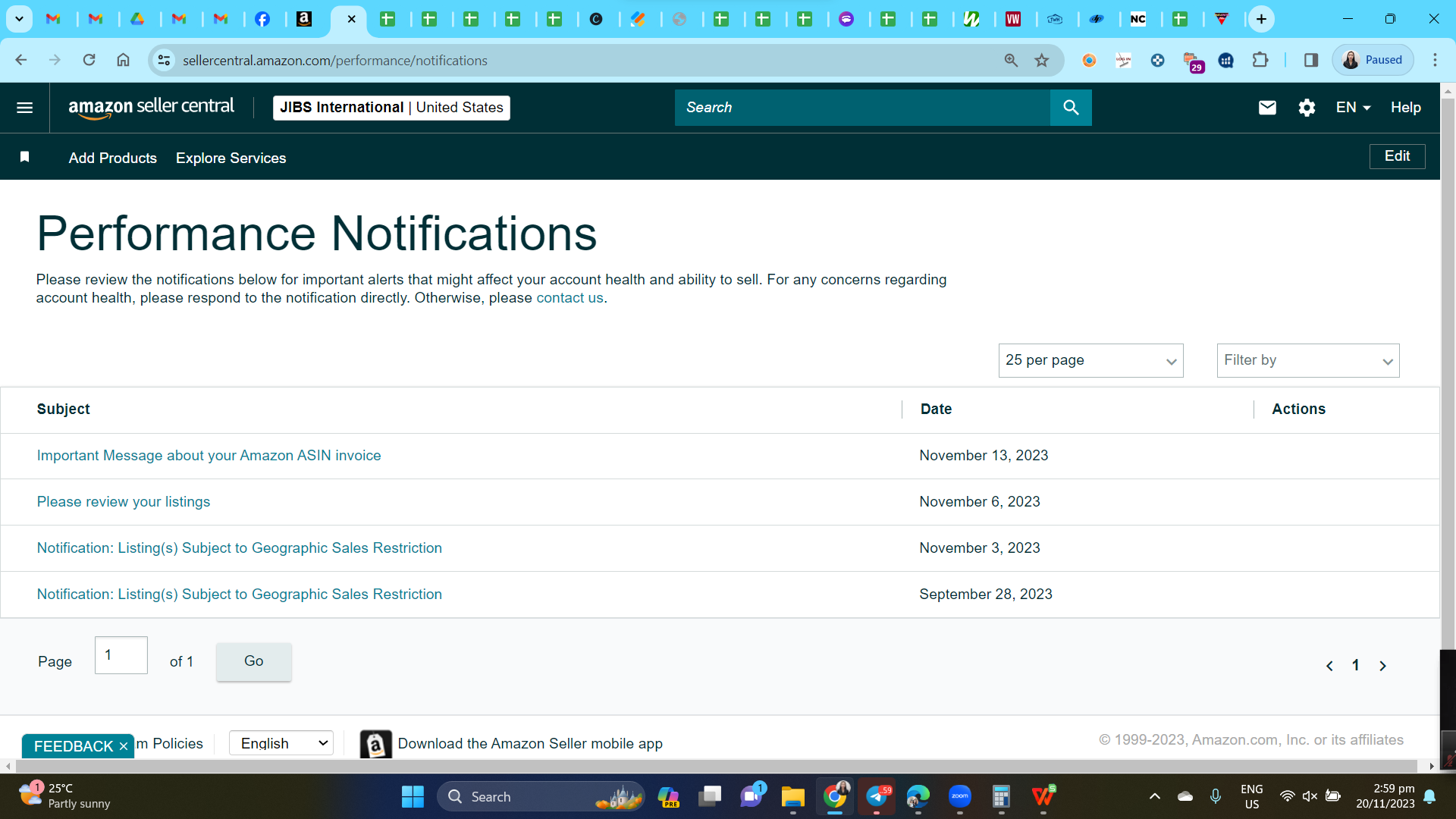
Task: Click the Date column header
Action: pos(936,409)
